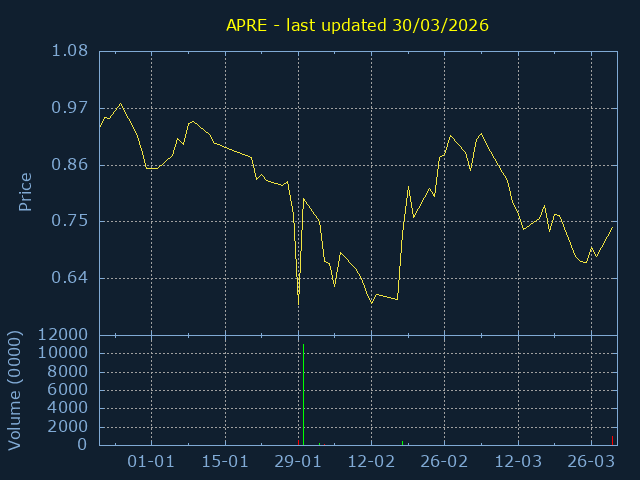Select the 26-03 date marker
Screen dimensions: 640x480
tap(591, 462)
